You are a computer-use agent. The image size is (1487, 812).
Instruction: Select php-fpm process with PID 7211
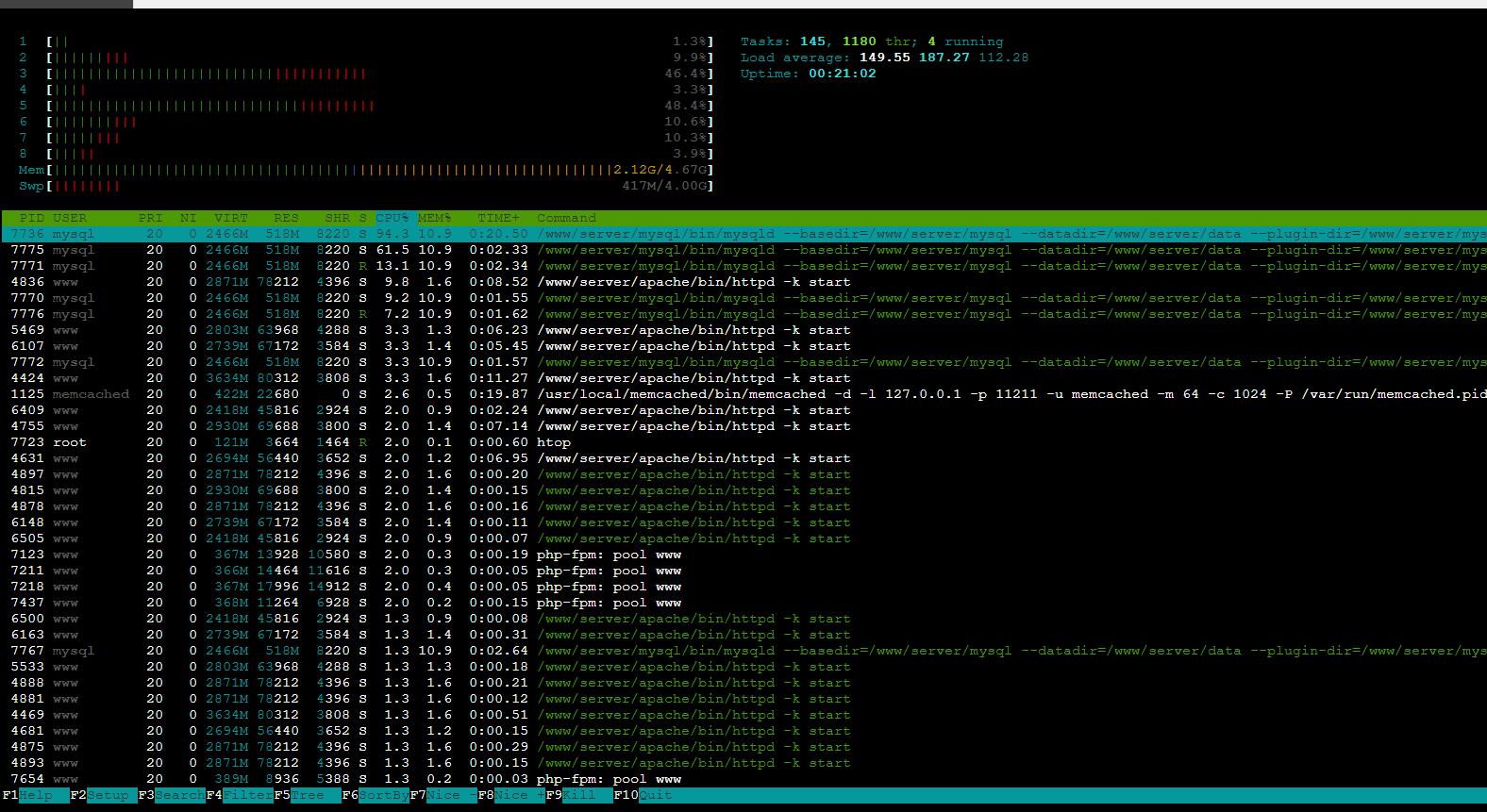tap(743, 571)
